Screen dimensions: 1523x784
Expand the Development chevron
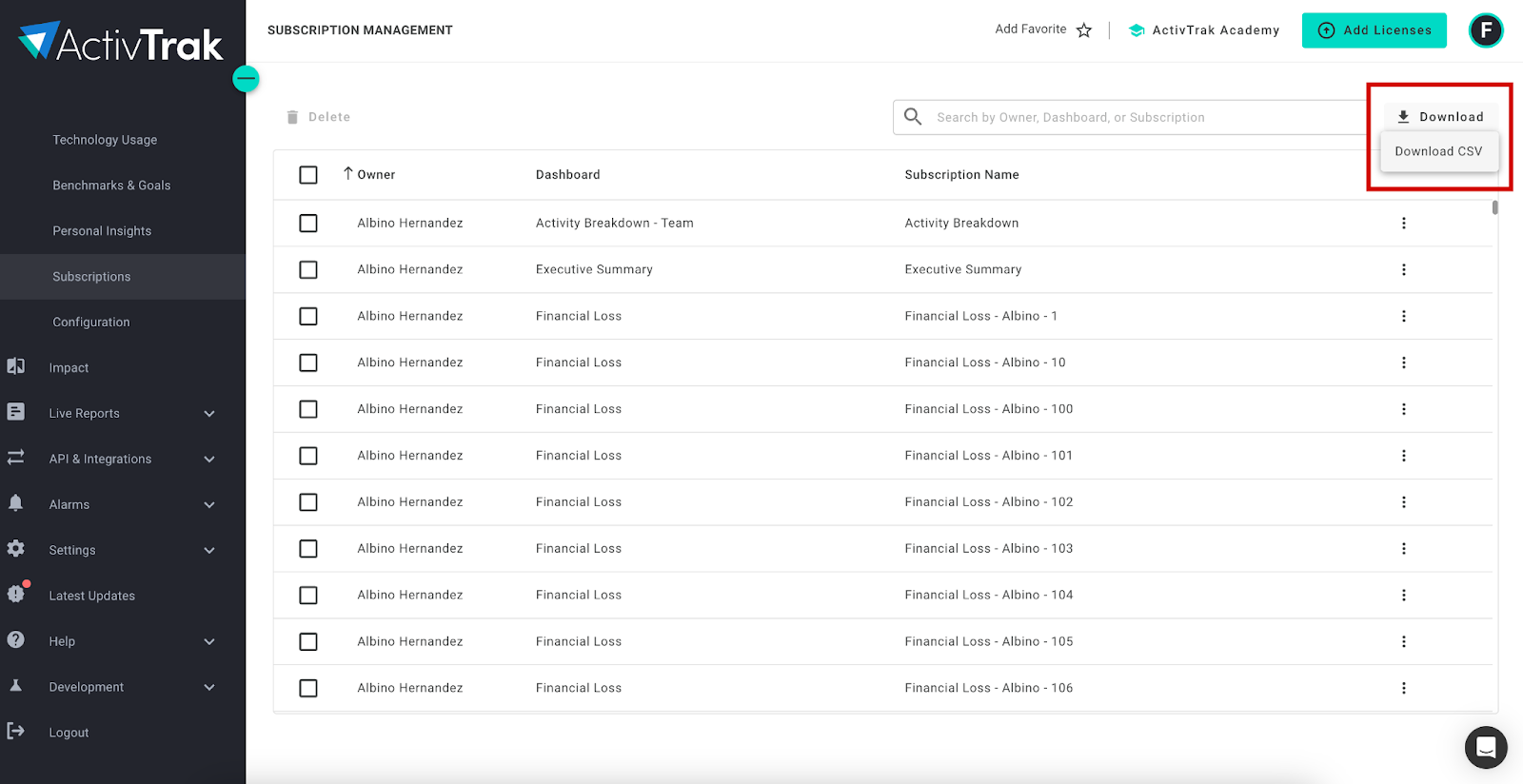209,688
